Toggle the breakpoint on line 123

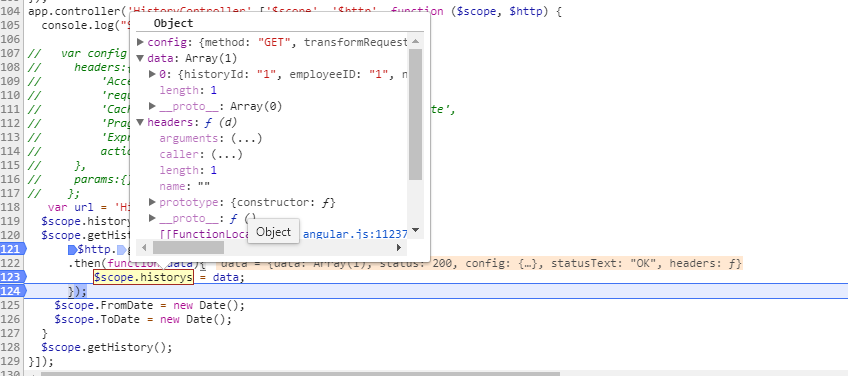(13, 277)
